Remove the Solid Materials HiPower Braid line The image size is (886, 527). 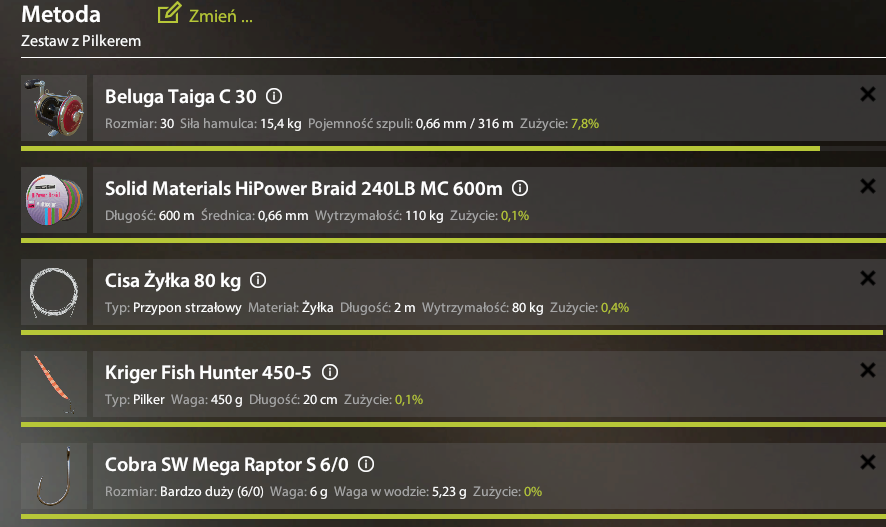[x=867, y=186]
